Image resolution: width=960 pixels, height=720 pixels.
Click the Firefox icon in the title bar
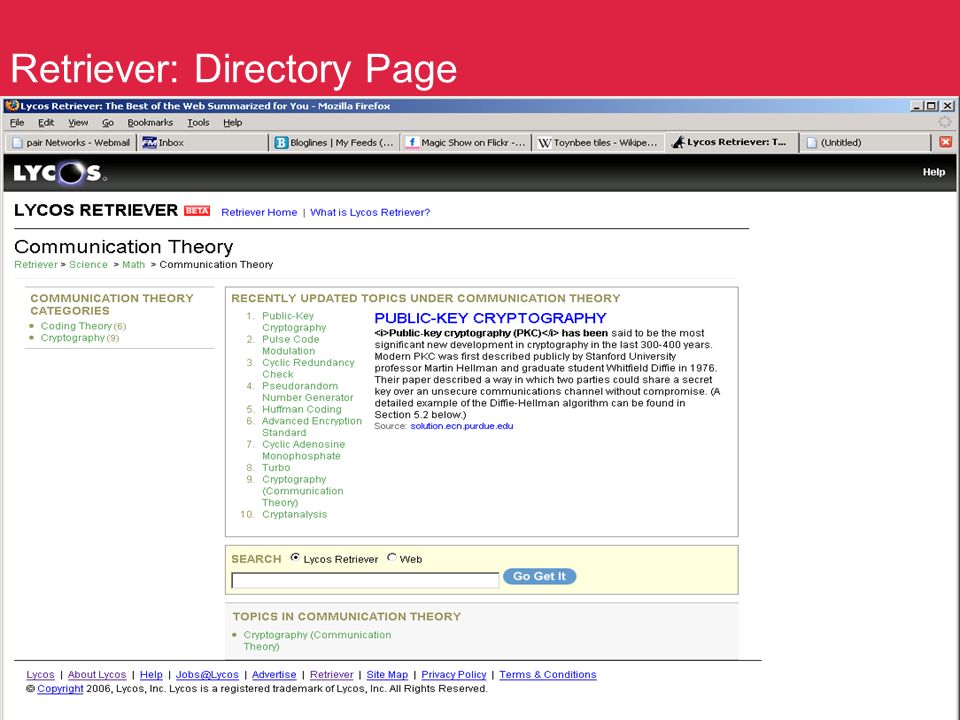click(12, 105)
